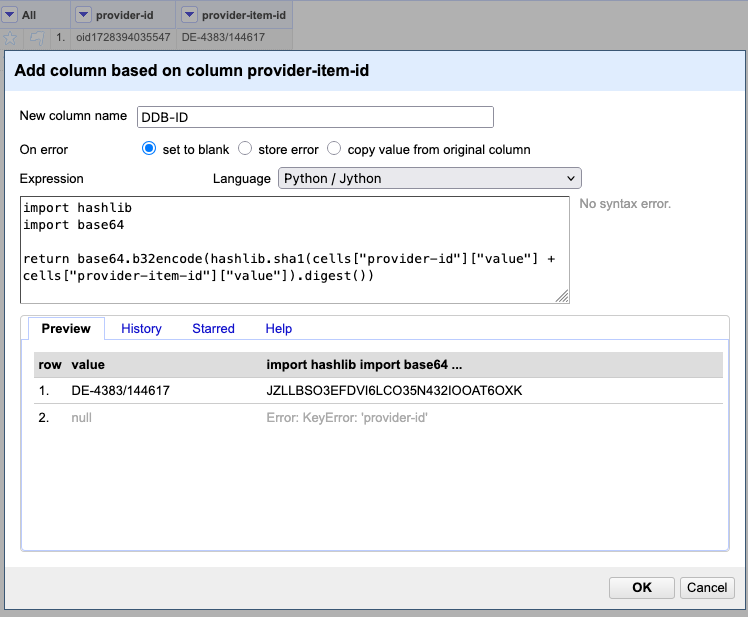This screenshot has width=748, height=617.
Task: Expand the provider-item-id column menu arrow
Action: pos(190,14)
